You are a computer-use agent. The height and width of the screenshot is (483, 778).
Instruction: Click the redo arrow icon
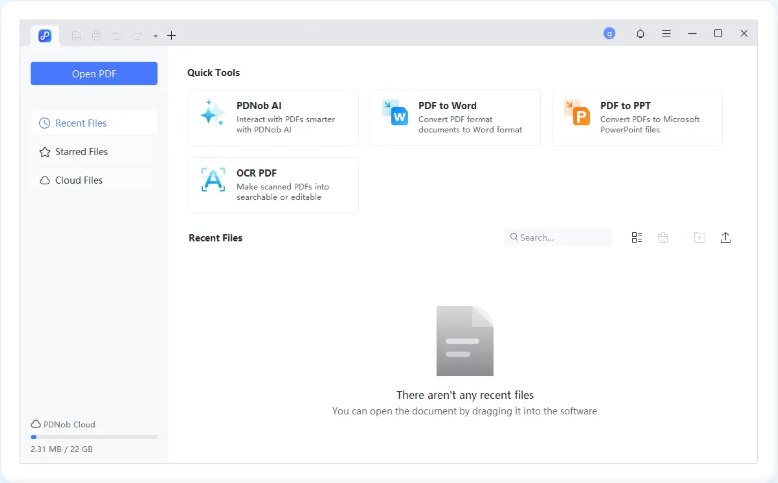point(137,36)
